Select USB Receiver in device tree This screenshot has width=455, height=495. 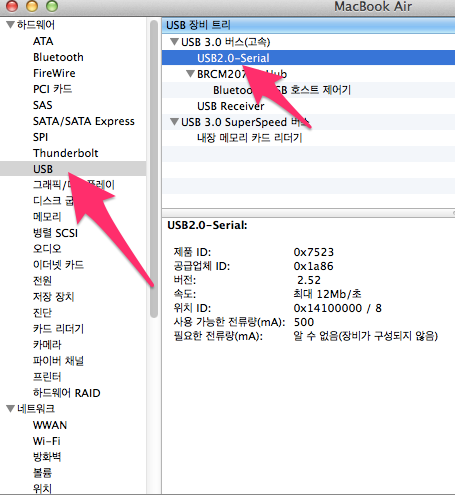coord(231,106)
